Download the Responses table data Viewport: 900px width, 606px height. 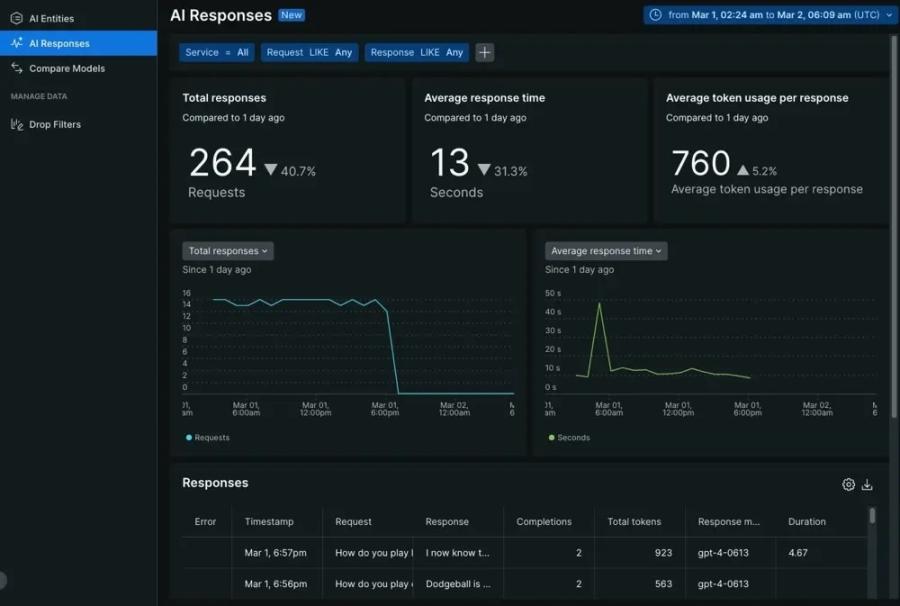pos(867,484)
